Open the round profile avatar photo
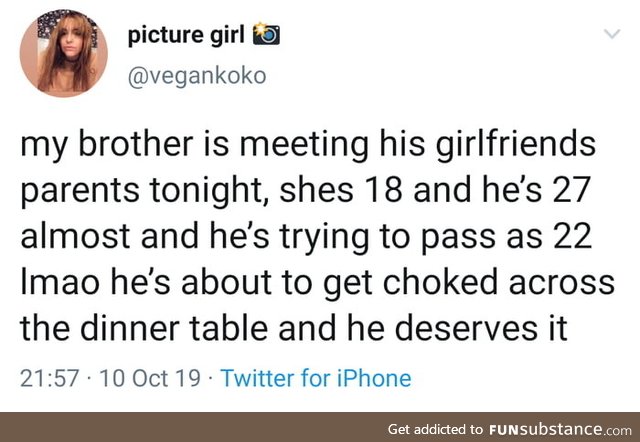Screen dimensions: 640x442 coord(64,53)
